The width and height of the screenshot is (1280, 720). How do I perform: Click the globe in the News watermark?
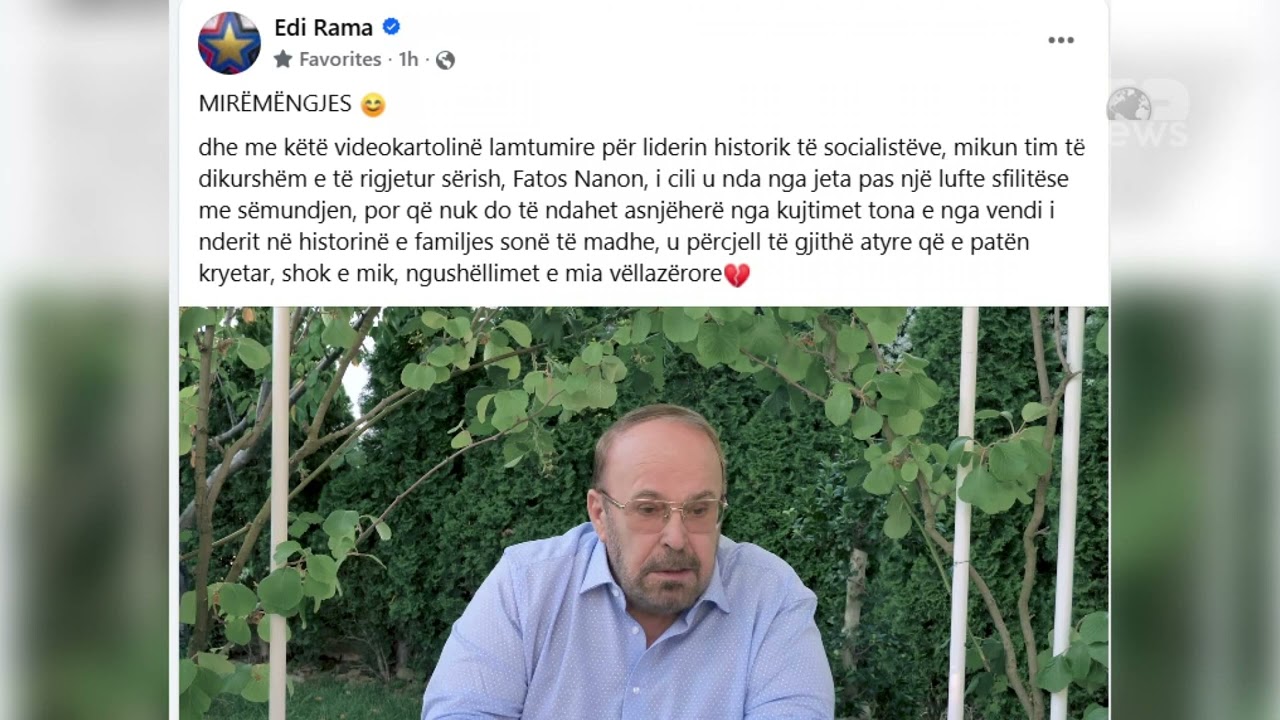click(1129, 104)
